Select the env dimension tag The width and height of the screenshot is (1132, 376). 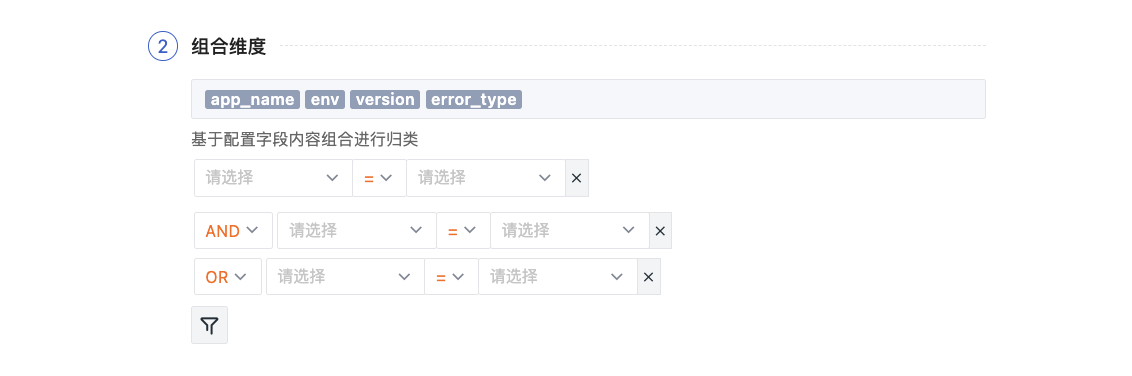[x=326, y=100]
